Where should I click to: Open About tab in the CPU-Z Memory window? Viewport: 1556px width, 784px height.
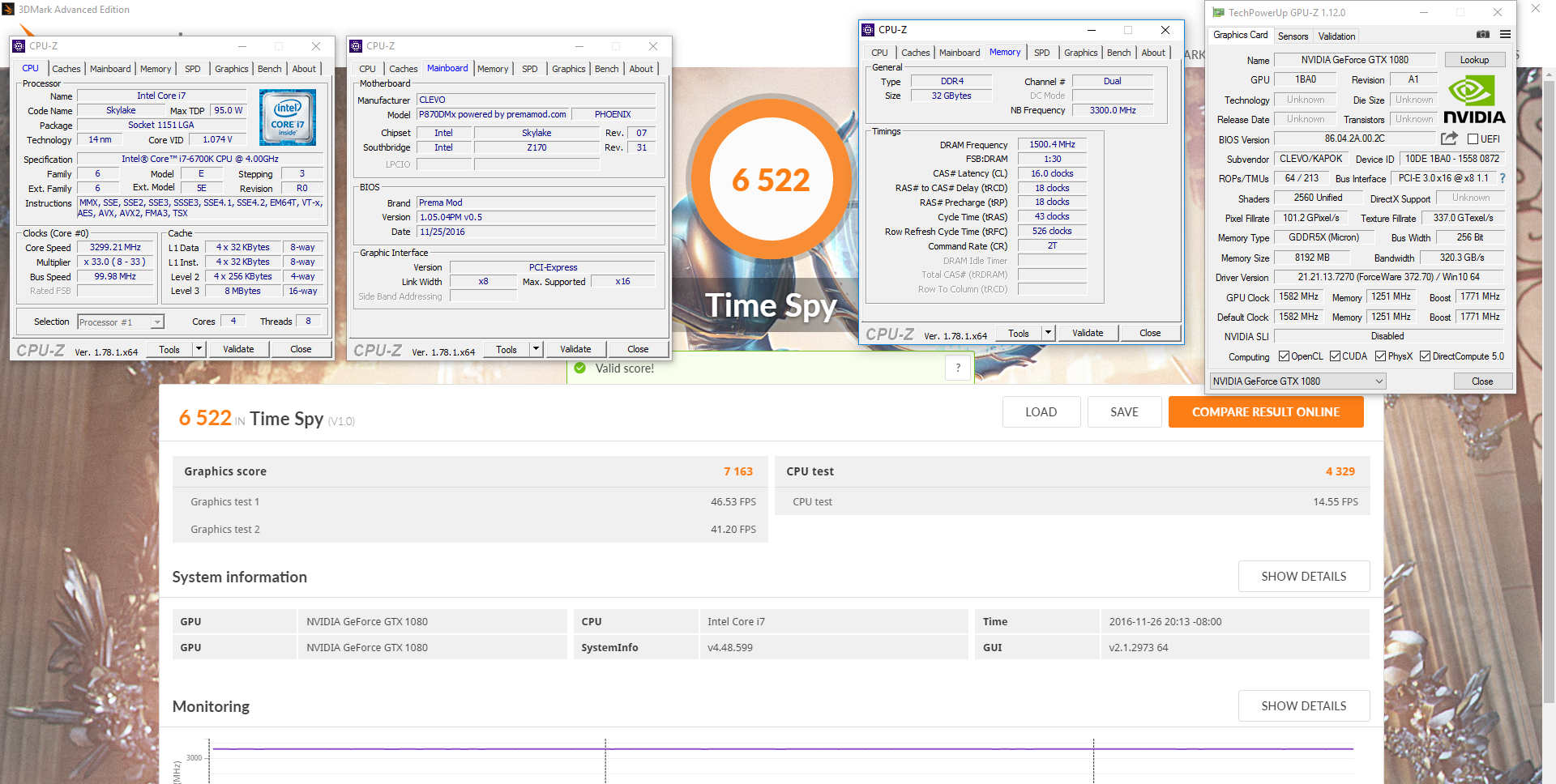[1153, 53]
